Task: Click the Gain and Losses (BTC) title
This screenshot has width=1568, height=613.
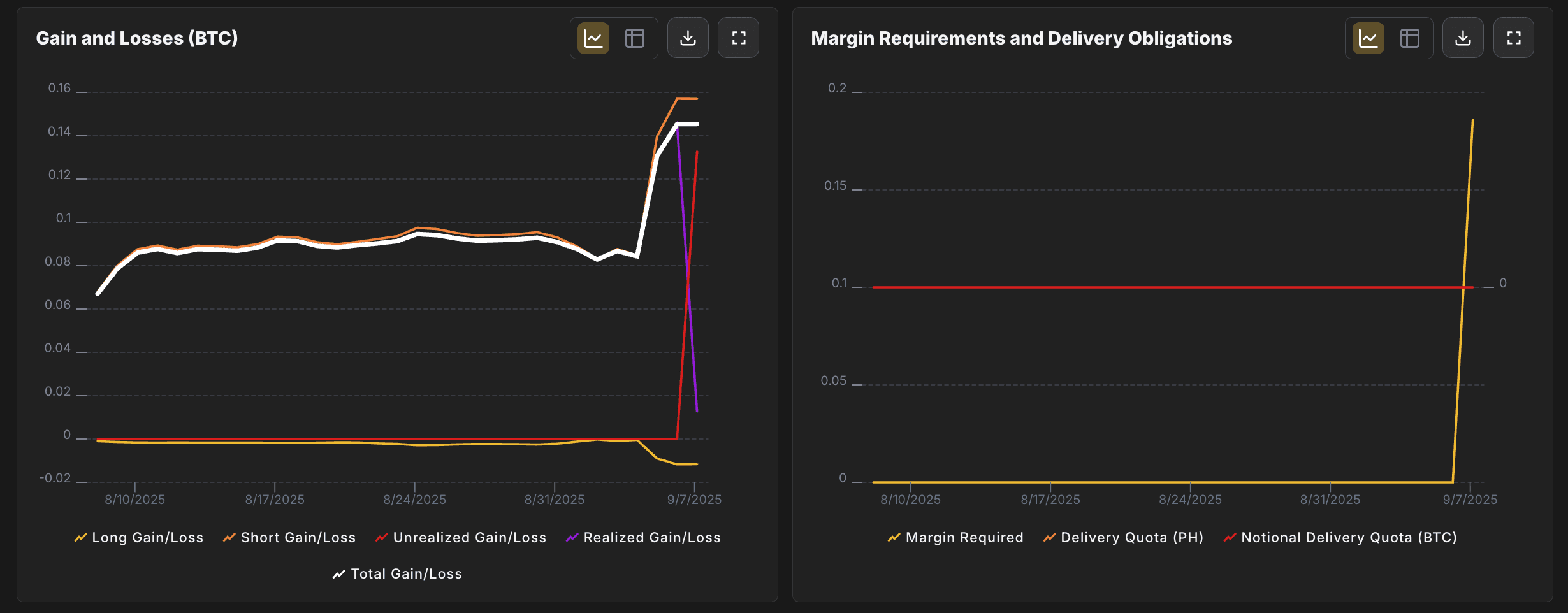Action: (x=137, y=38)
